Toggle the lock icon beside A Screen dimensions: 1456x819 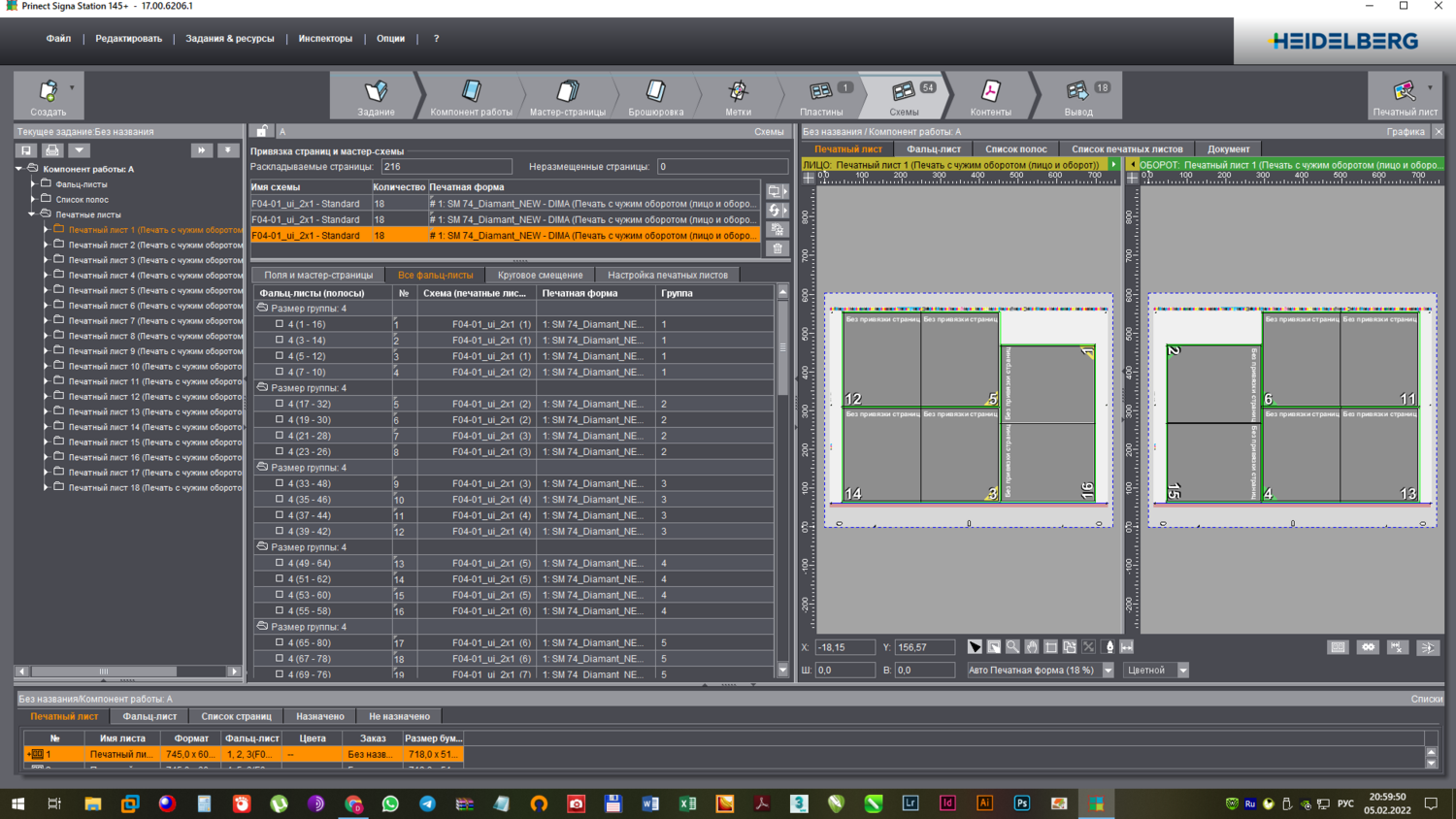(x=262, y=131)
